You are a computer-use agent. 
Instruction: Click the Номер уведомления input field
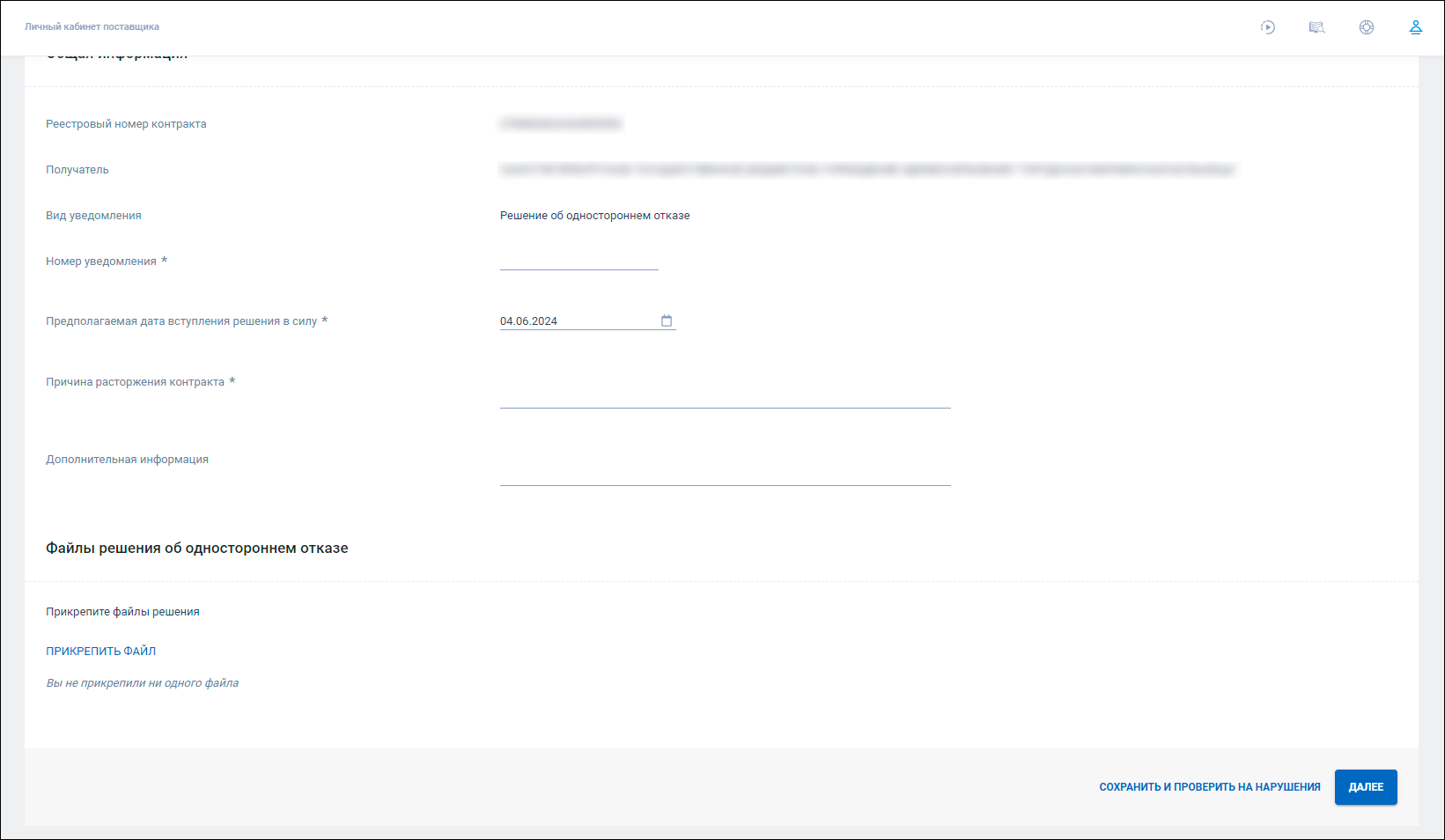tap(579, 261)
